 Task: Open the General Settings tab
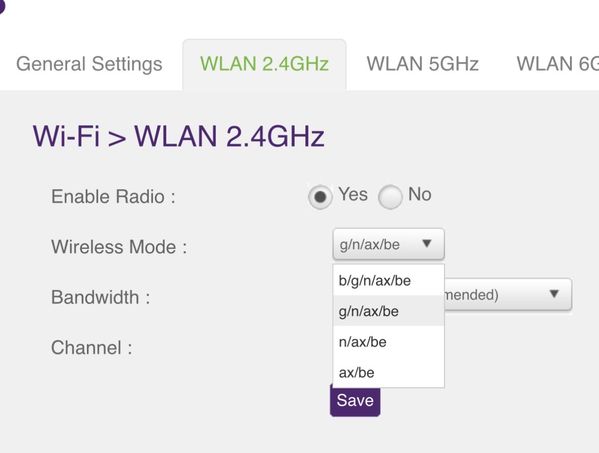pyautogui.click(x=89, y=64)
